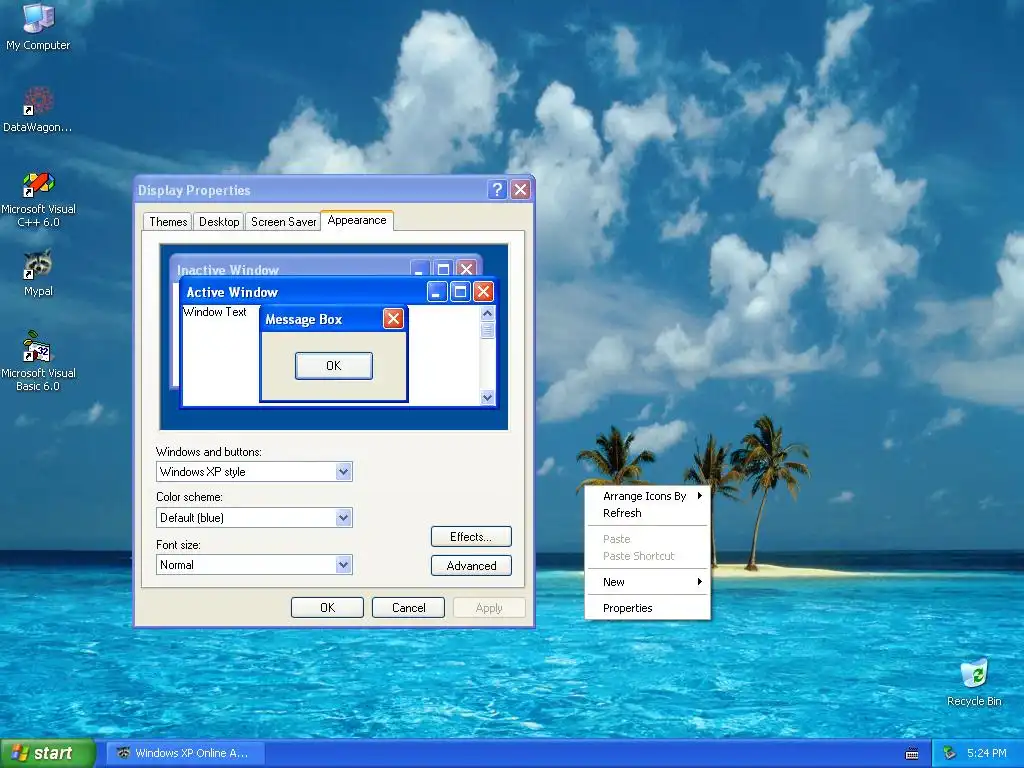This screenshot has height=768, width=1024.
Task: Click the Active Window preview minimize icon
Action: tap(437, 291)
